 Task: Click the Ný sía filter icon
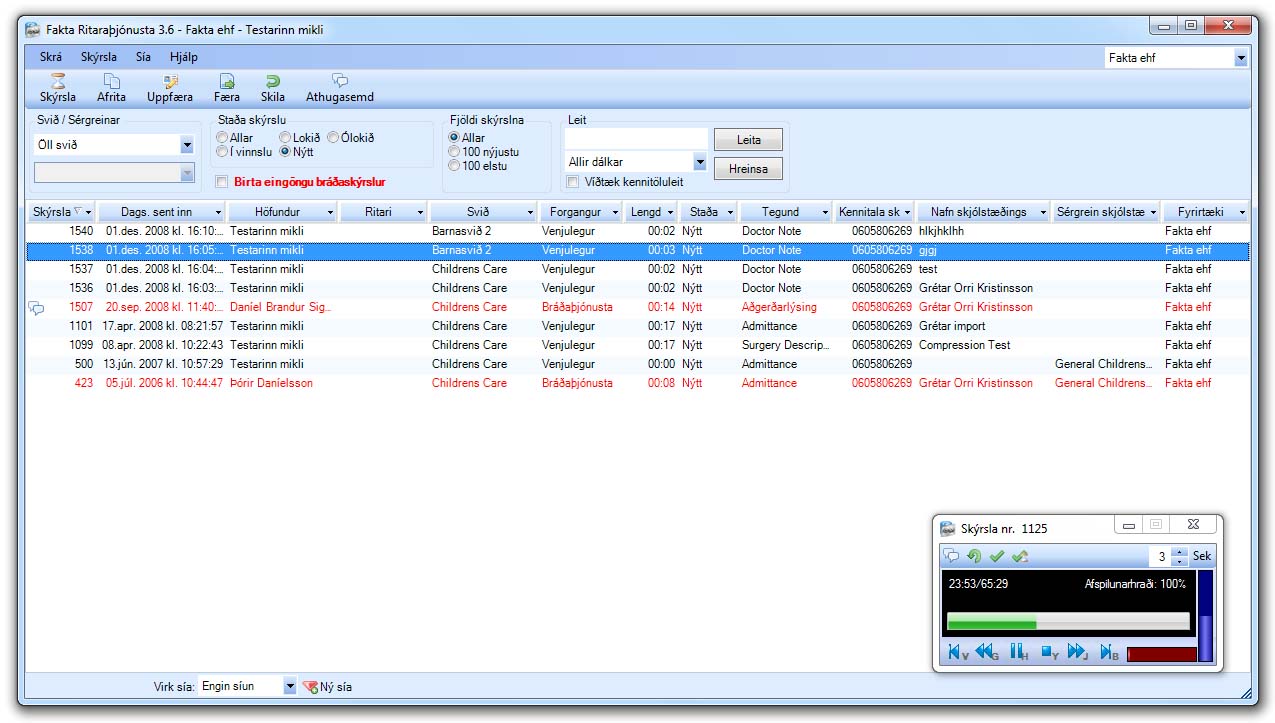pos(310,687)
